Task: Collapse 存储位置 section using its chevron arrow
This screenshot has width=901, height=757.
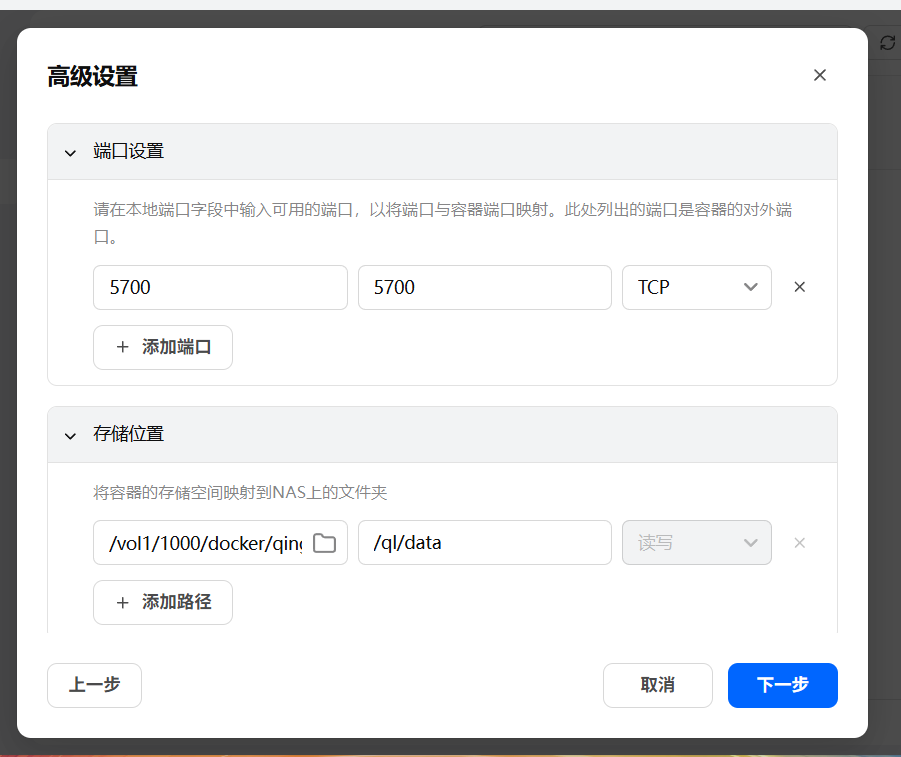Action: [70, 436]
